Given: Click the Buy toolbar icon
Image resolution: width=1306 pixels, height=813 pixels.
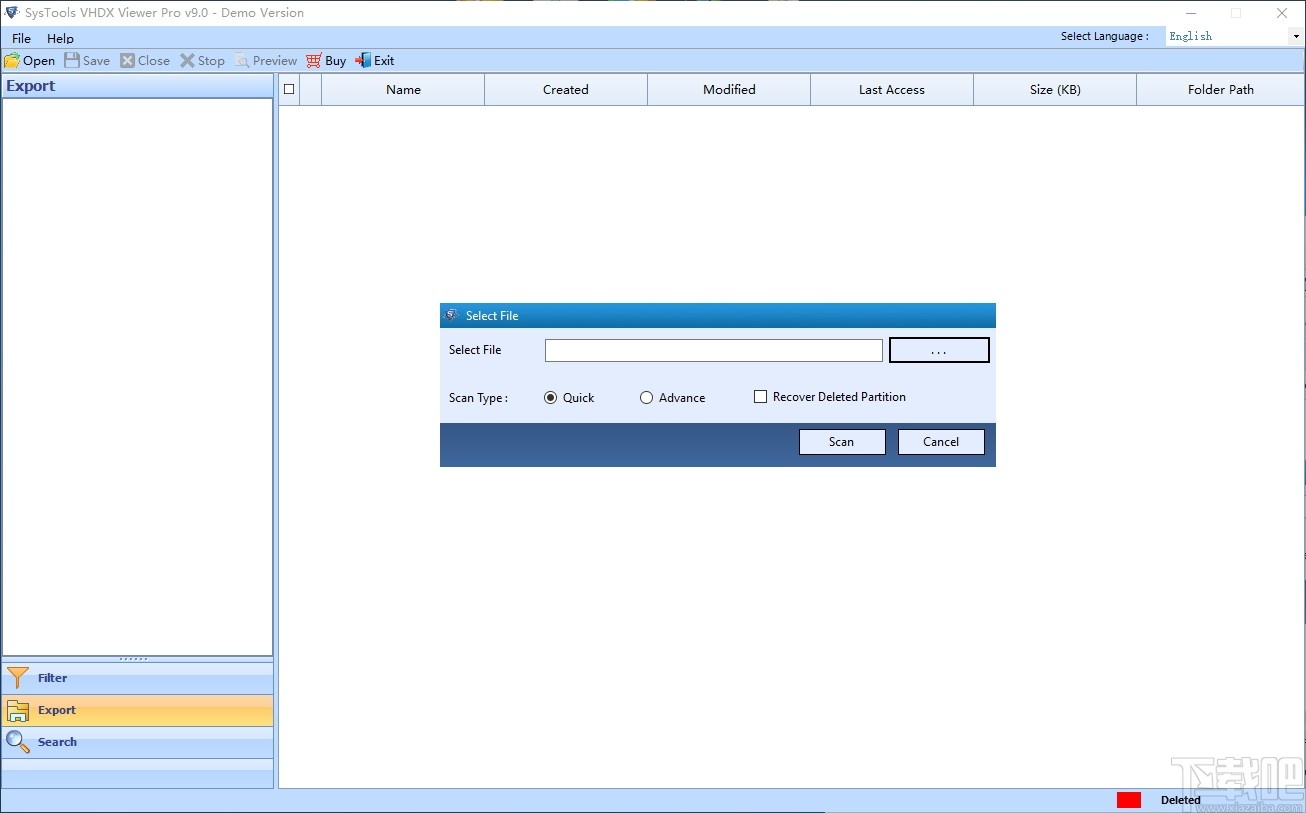Looking at the screenshot, I should (x=315, y=60).
